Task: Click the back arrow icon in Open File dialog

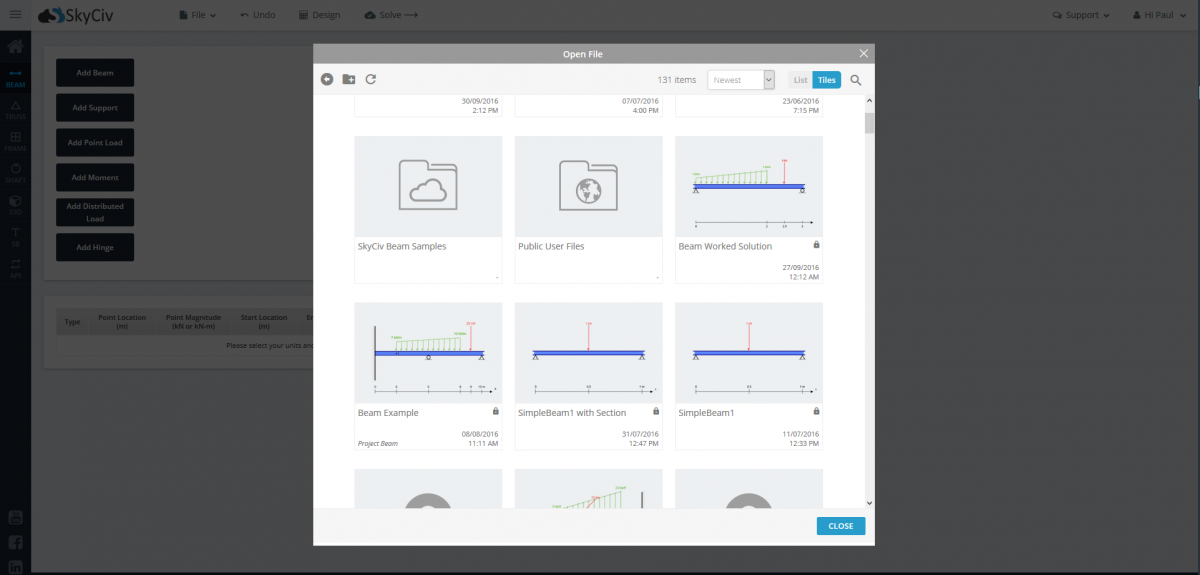Action: tap(327, 80)
